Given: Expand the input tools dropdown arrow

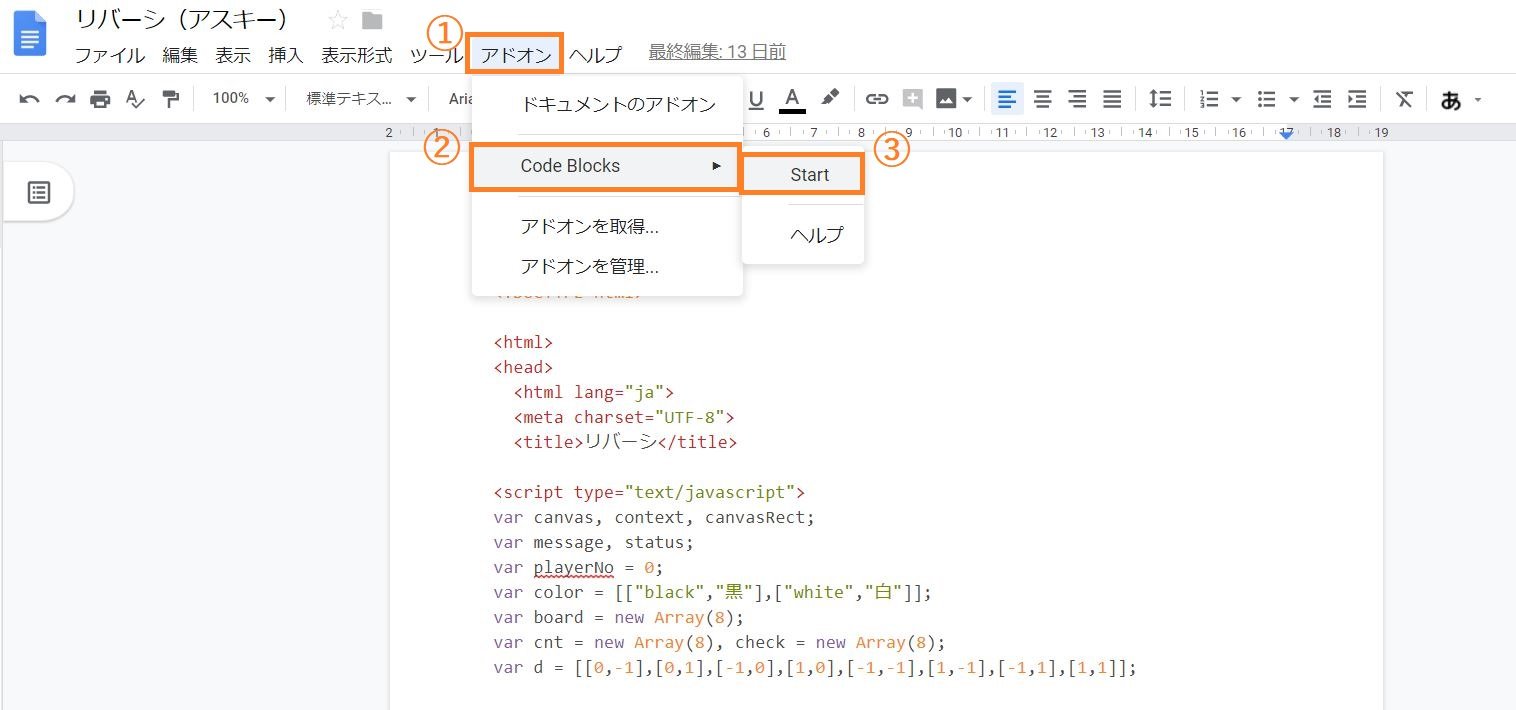Looking at the screenshot, I should pyautogui.click(x=1478, y=100).
